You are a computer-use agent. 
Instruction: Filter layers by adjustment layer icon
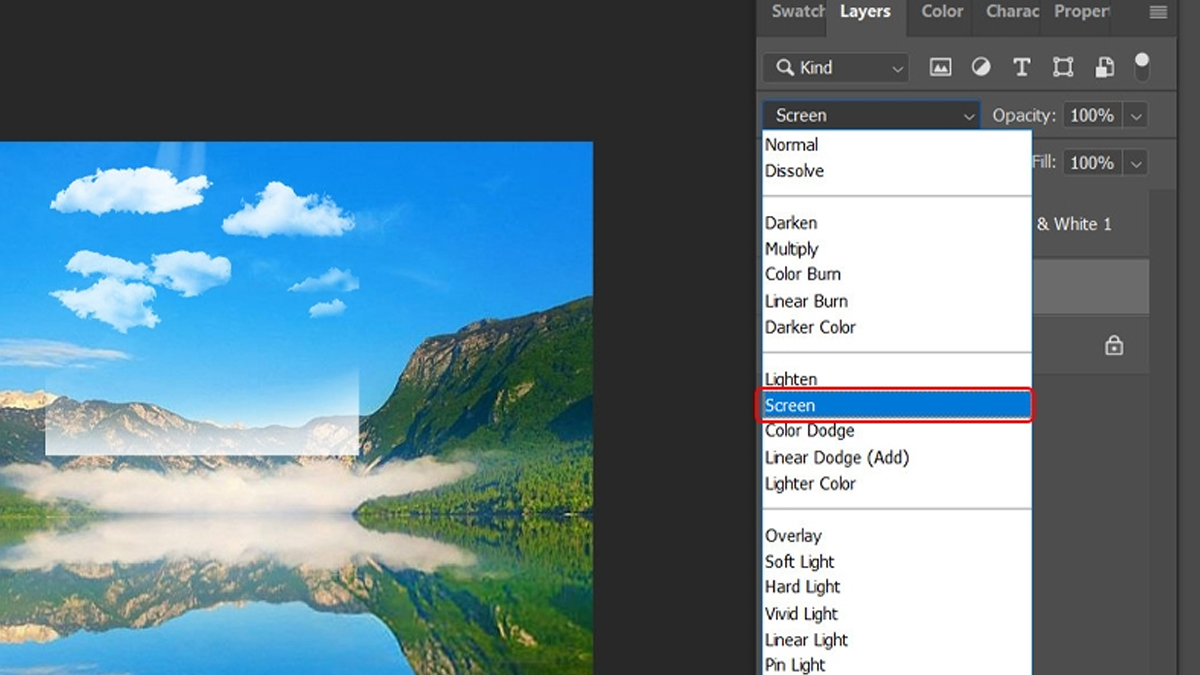pos(981,67)
